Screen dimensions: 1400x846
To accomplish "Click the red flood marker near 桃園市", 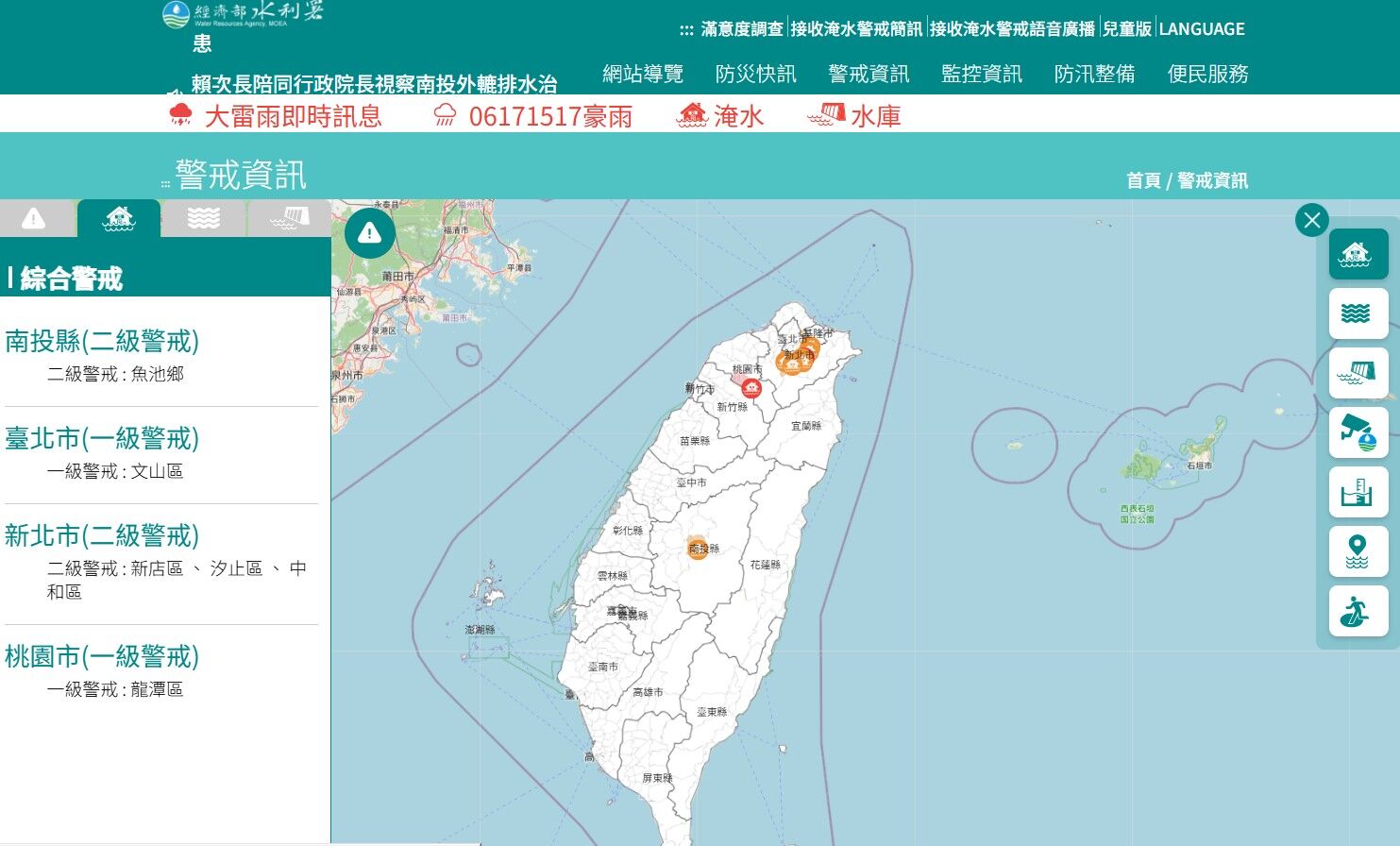I will 751,388.
